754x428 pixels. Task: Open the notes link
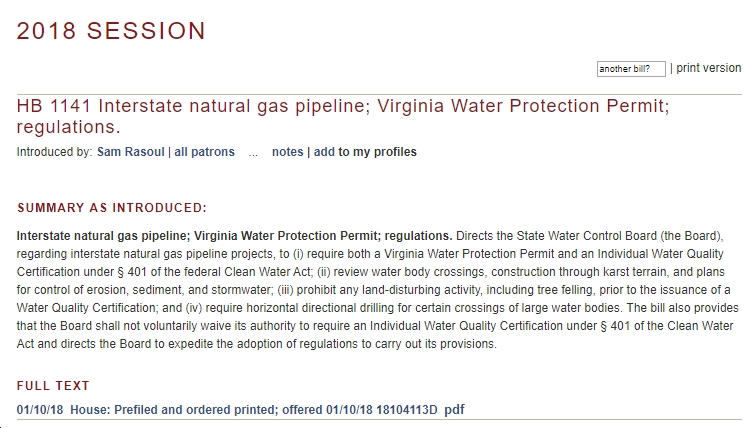pyautogui.click(x=288, y=152)
